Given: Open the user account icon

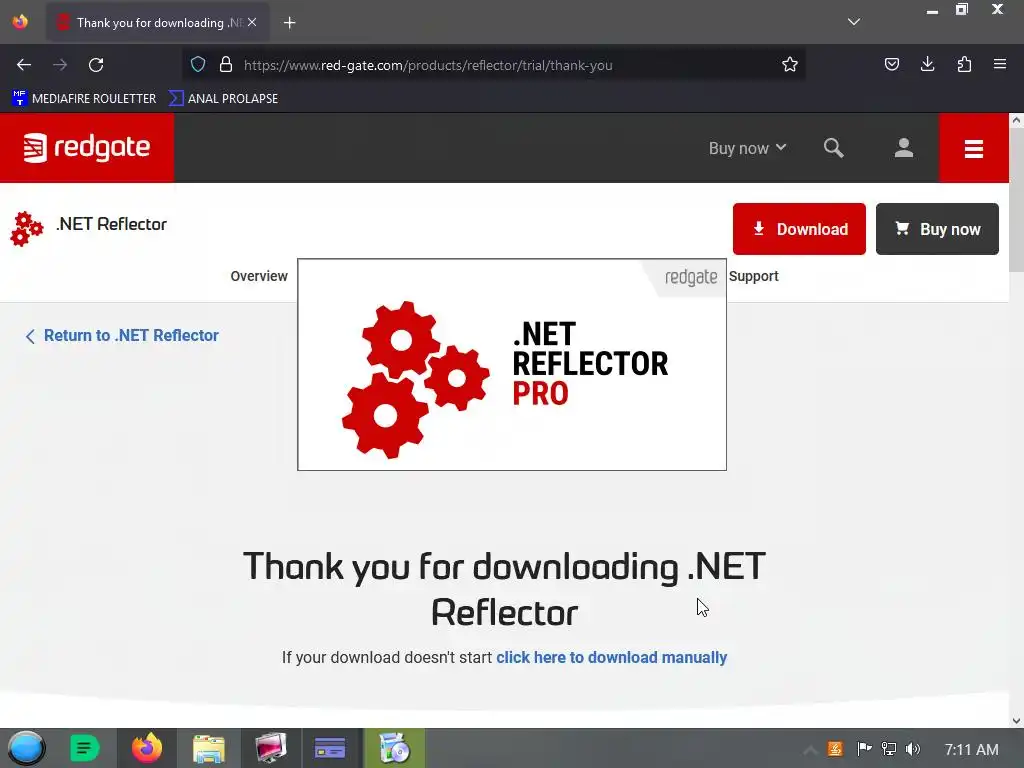Looking at the screenshot, I should (x=904, y=148).
